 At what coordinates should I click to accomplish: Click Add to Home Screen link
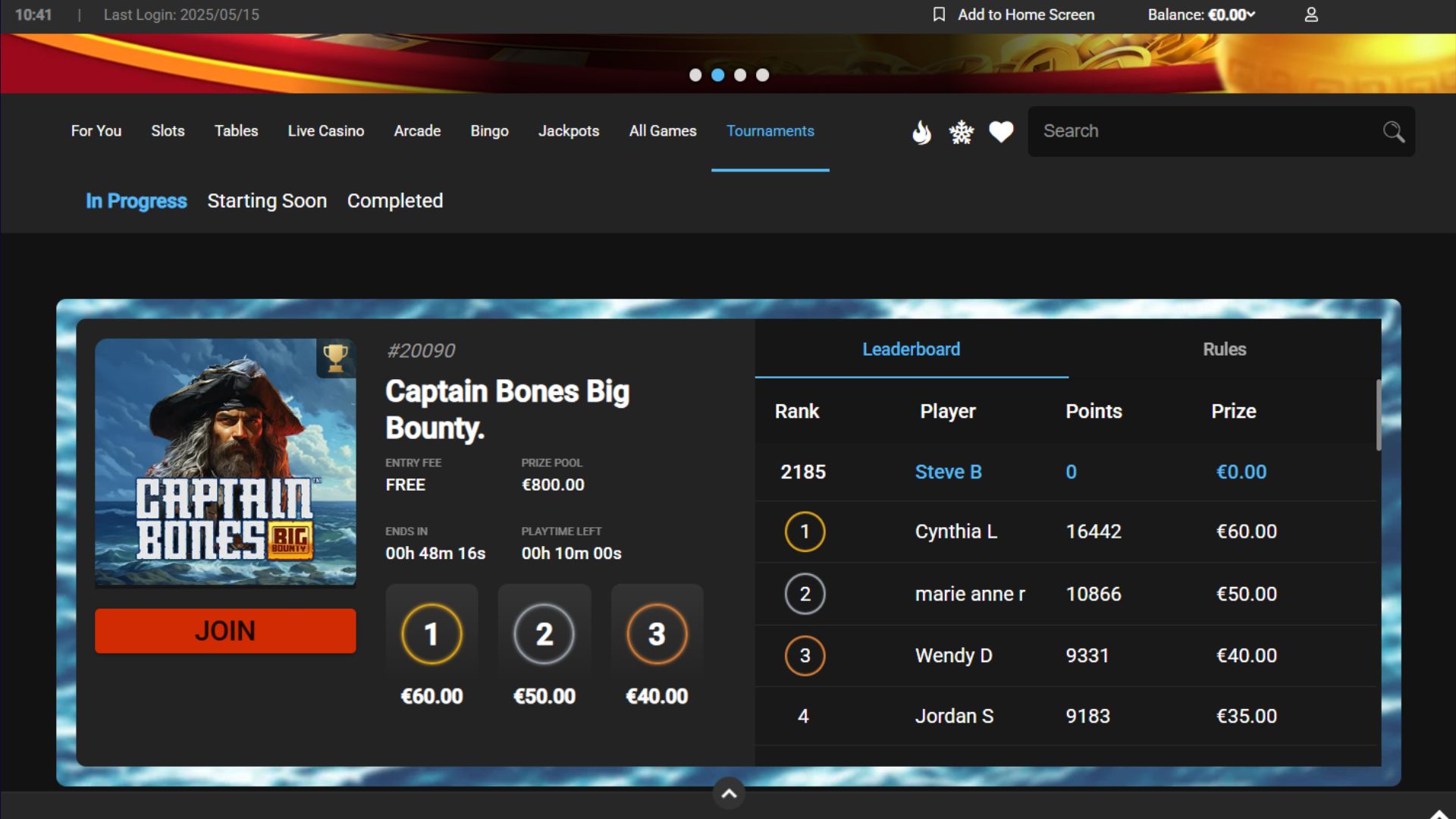[x=1026, y=14]
